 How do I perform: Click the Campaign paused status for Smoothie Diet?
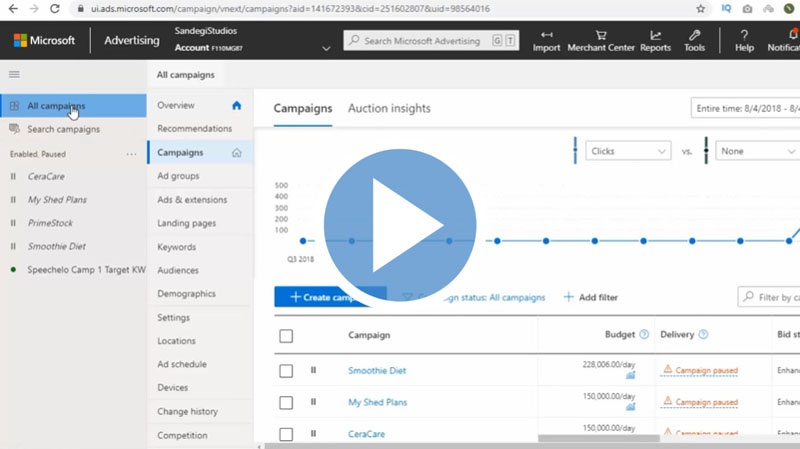point(706,370)
